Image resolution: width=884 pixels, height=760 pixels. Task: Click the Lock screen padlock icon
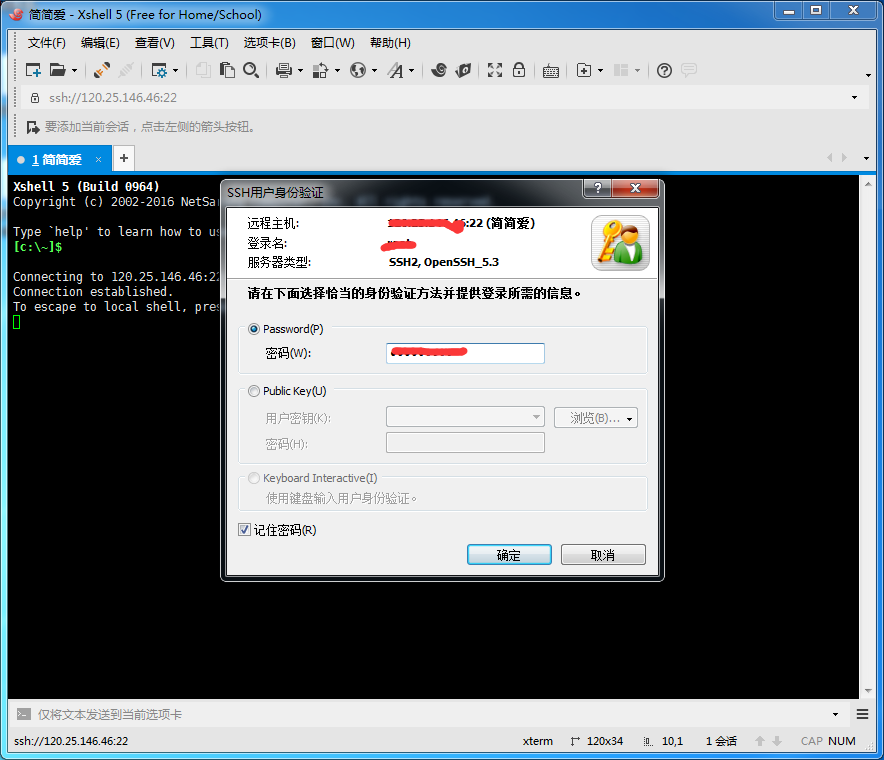519,70
